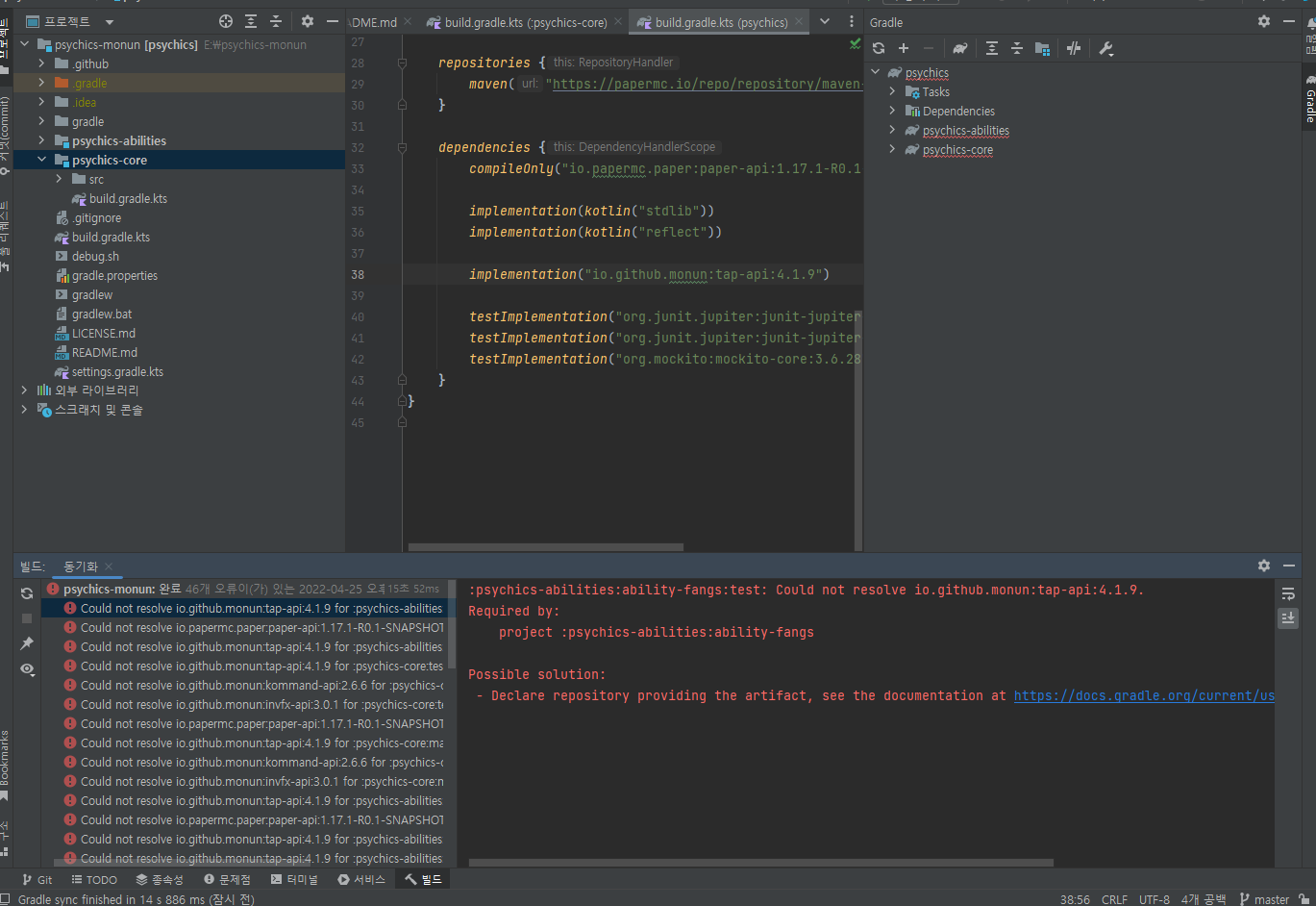Expand the psychics-abilities folder in Project tree
The width and height of the screenshot is (1316, 906).
click(x=41, y=140)
